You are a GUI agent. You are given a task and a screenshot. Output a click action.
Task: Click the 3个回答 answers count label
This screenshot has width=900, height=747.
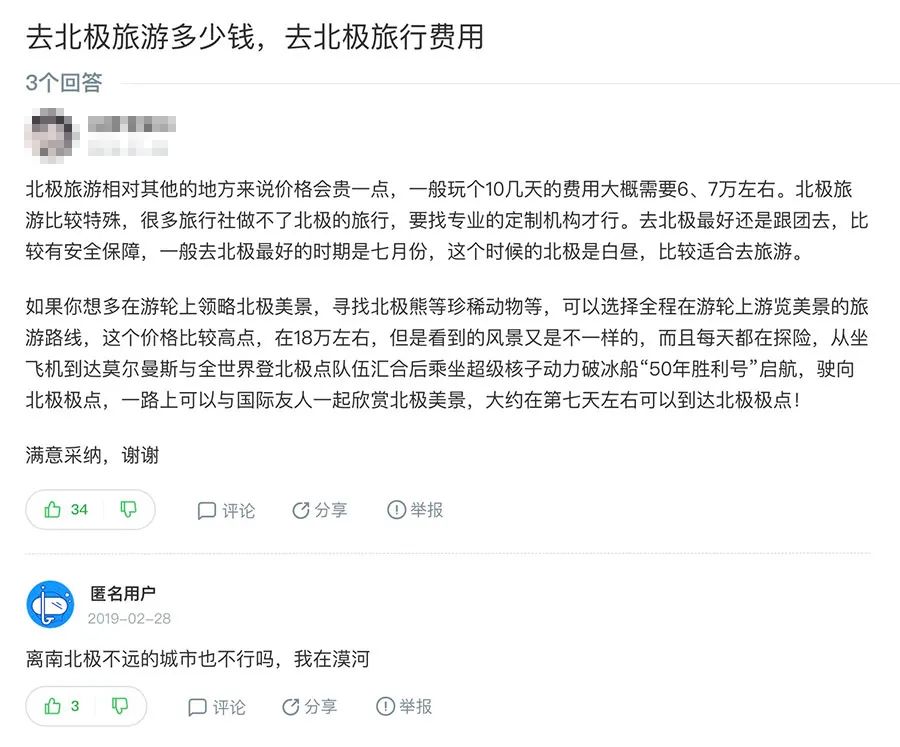[x=64, y=83]
